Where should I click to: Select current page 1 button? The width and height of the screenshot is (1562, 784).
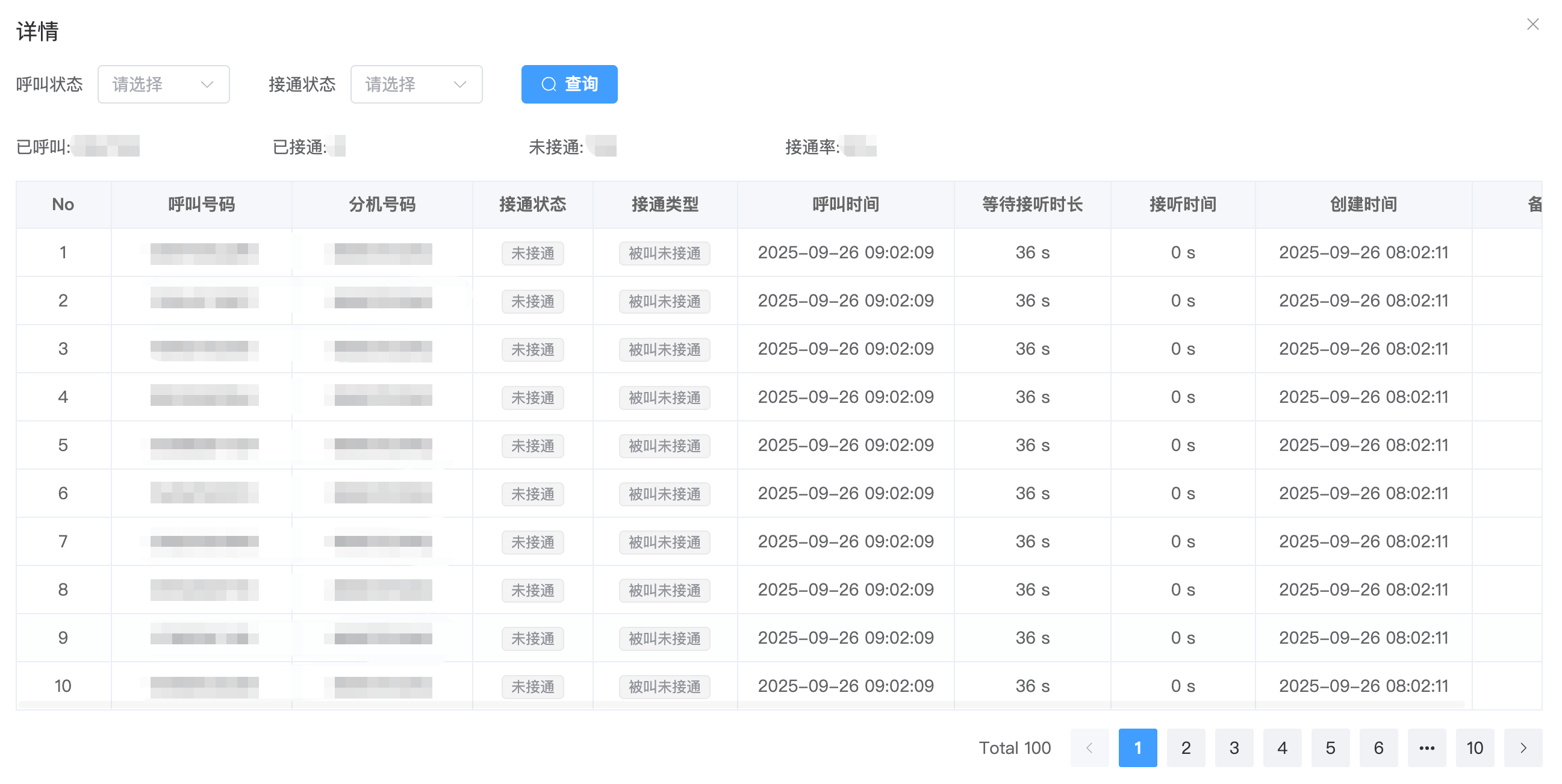tap(1137, 747)
